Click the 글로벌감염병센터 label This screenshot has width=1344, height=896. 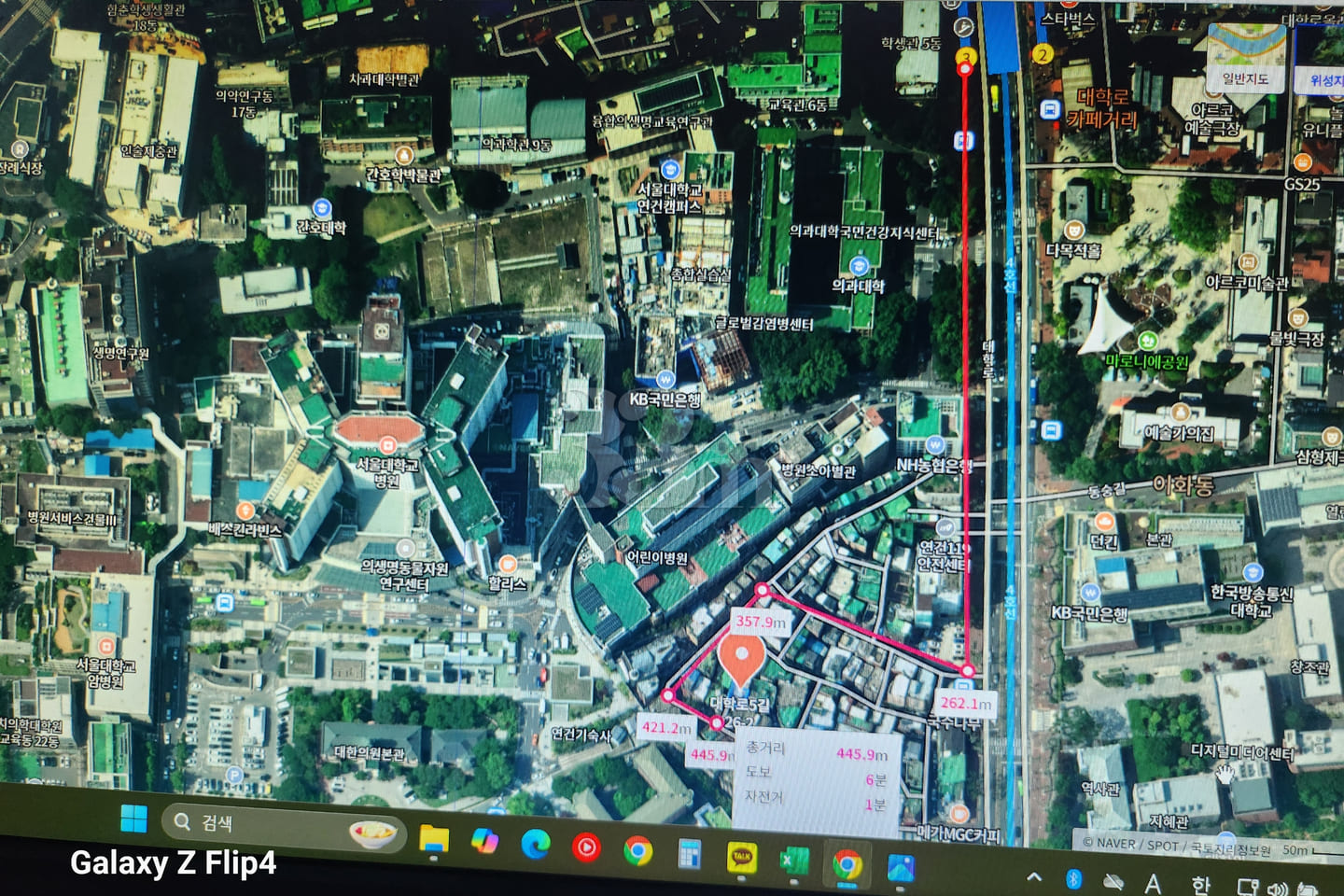[764, 324]
